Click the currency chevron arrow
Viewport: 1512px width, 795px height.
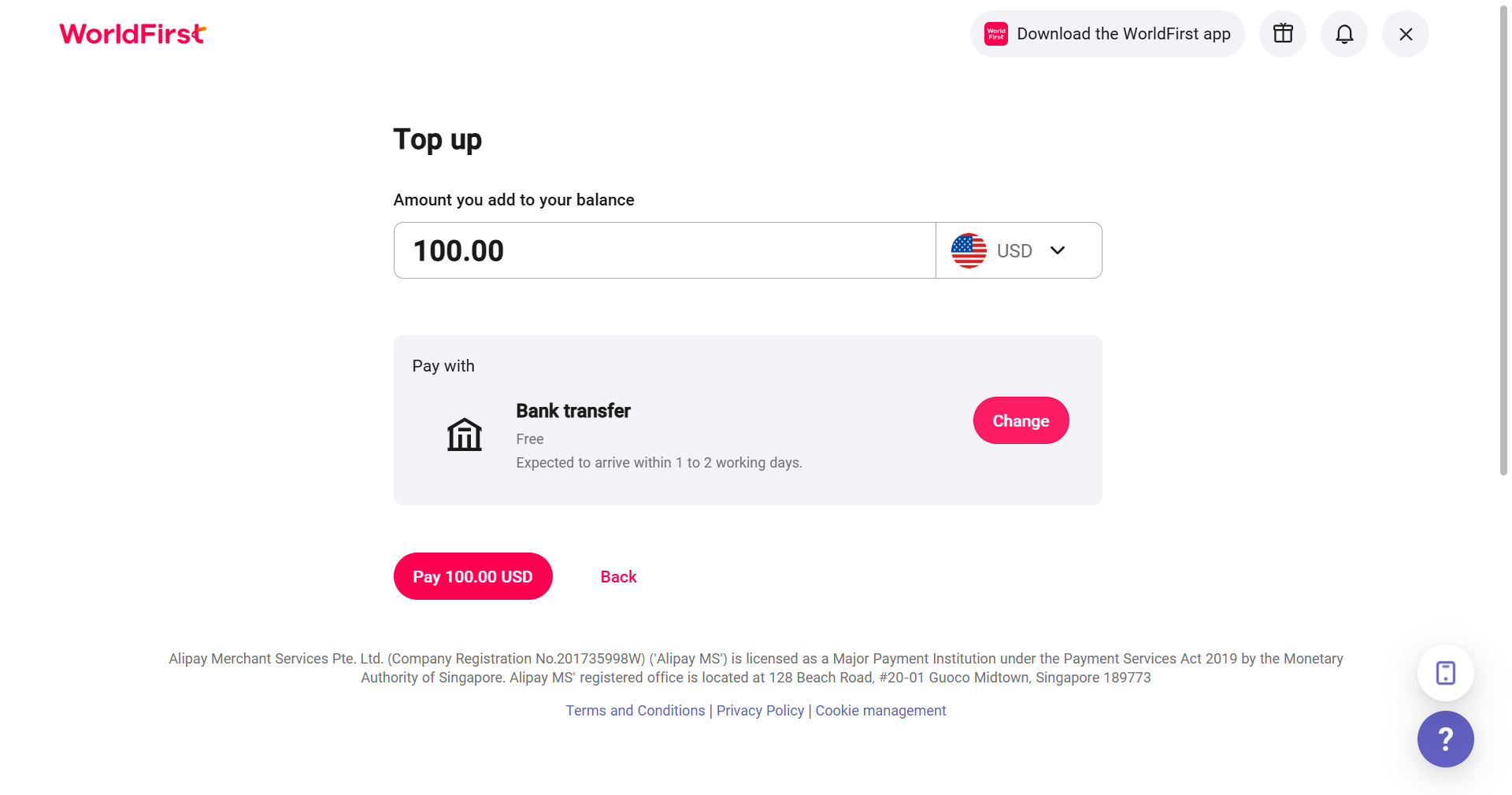[x=1058, y=250]
